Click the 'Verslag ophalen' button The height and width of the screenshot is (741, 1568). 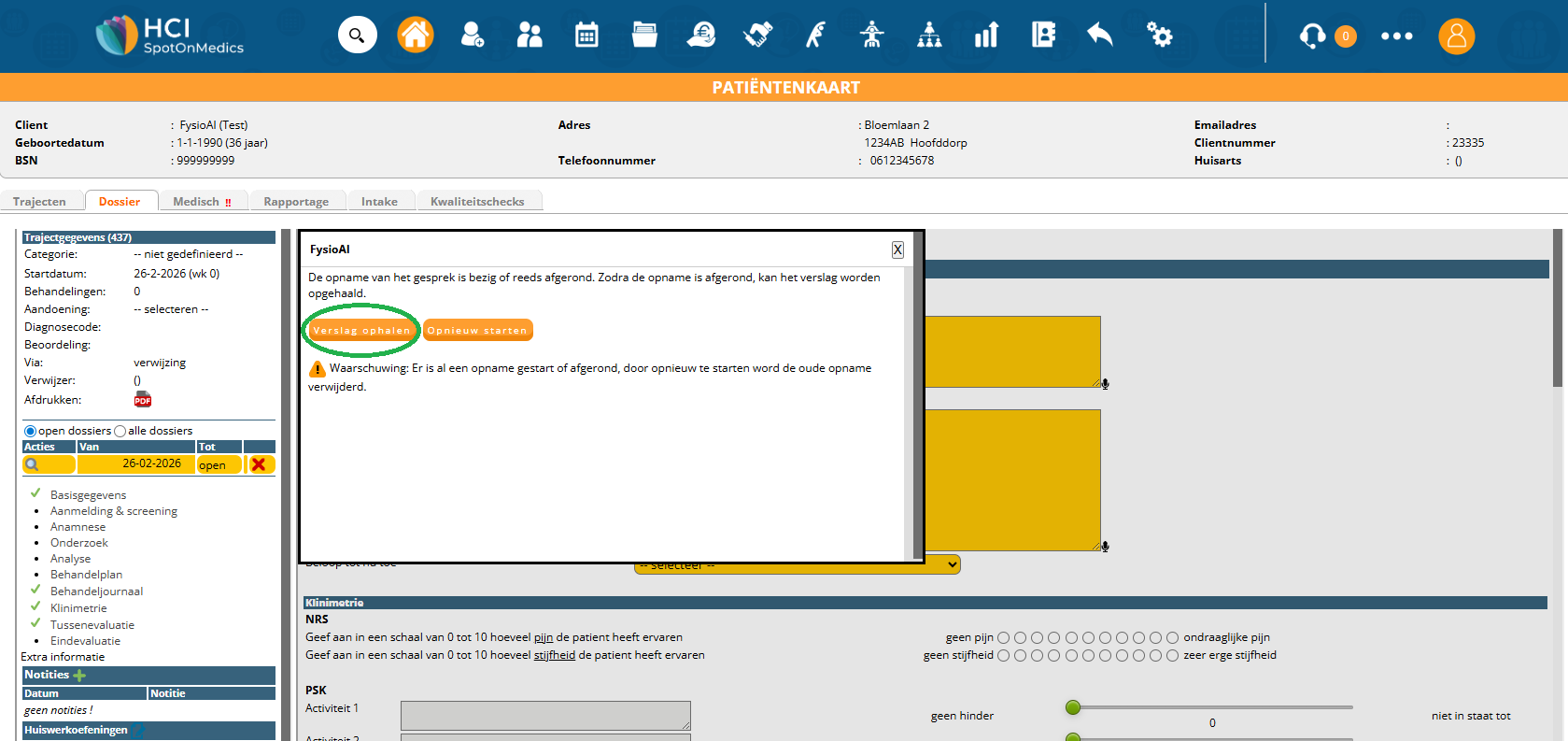pos(361,330)
